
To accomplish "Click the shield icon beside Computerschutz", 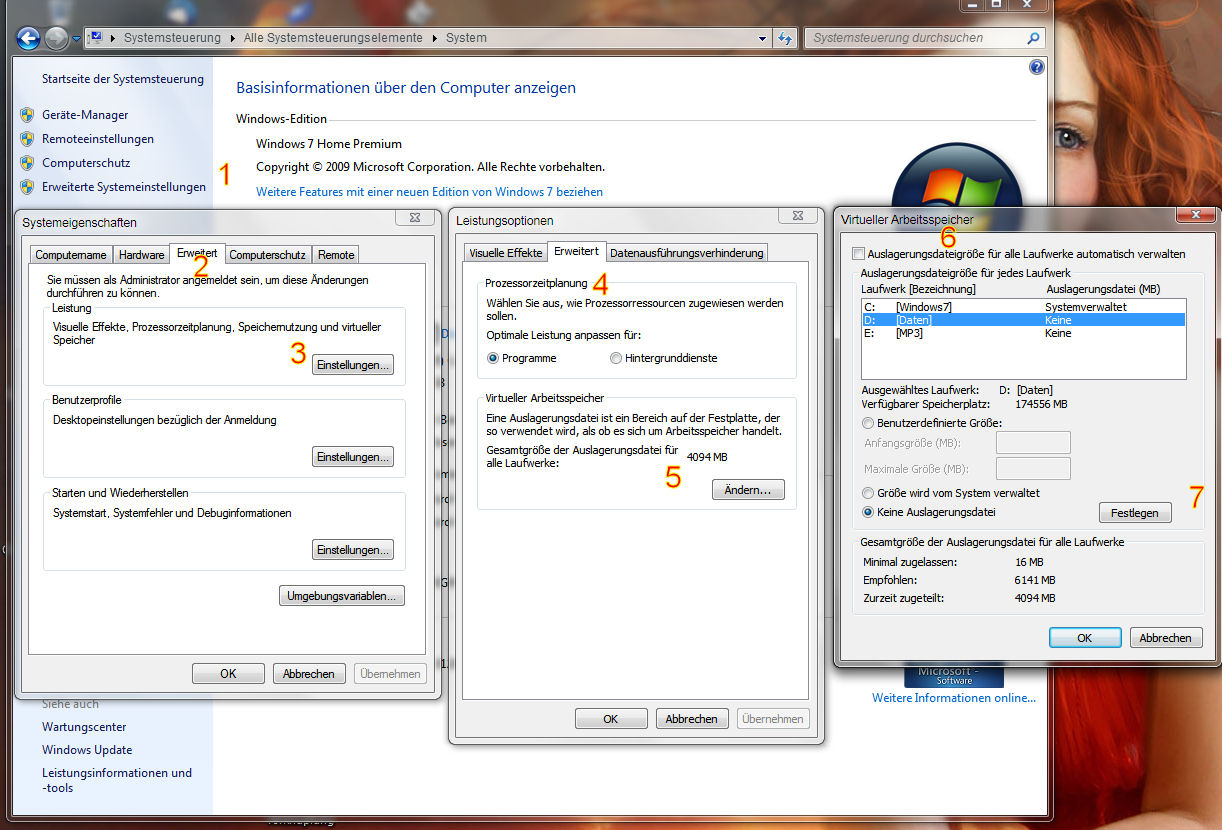I will [27, 163].
